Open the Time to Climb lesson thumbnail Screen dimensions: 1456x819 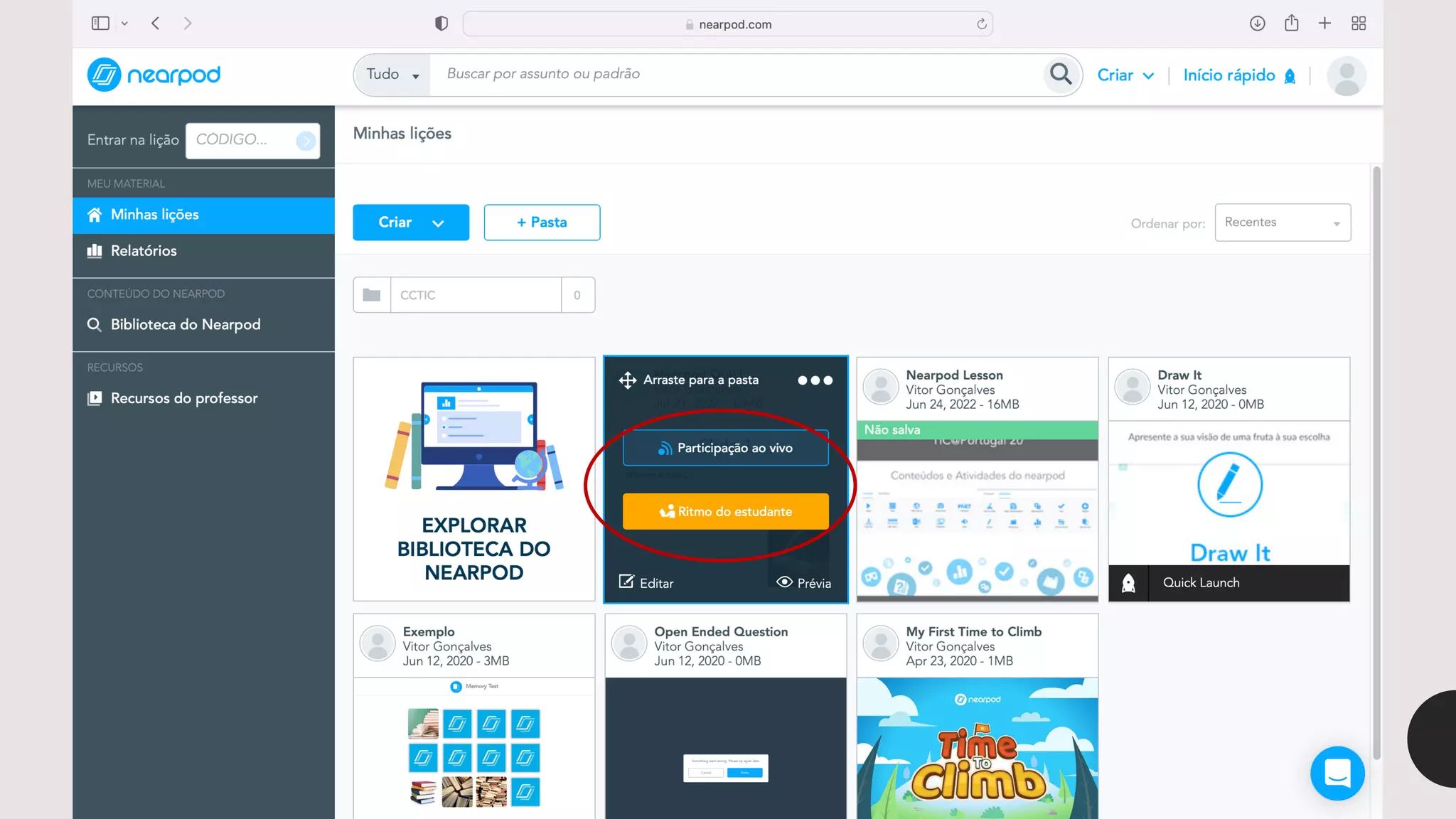pos(977,746)
